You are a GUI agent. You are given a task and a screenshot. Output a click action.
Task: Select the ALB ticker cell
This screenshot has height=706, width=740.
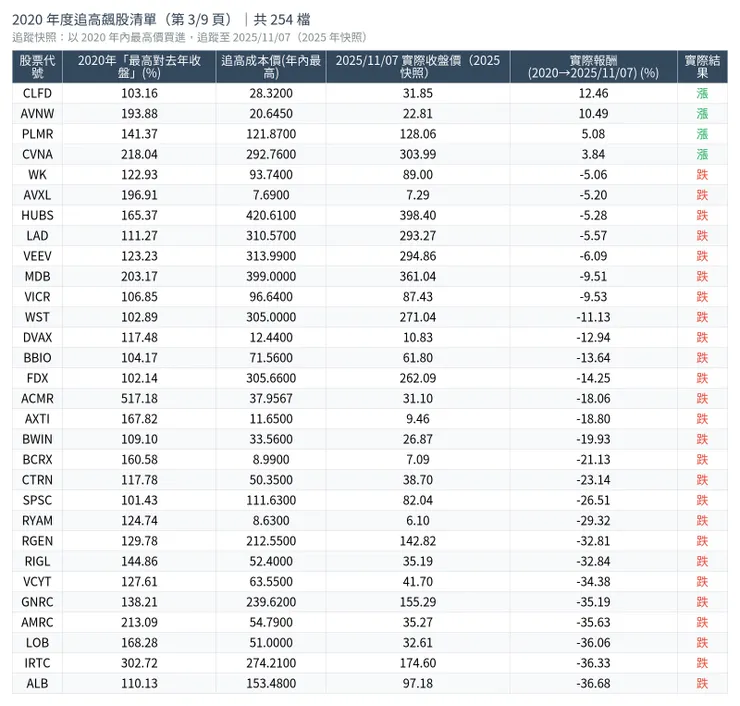tap(37, 683)
